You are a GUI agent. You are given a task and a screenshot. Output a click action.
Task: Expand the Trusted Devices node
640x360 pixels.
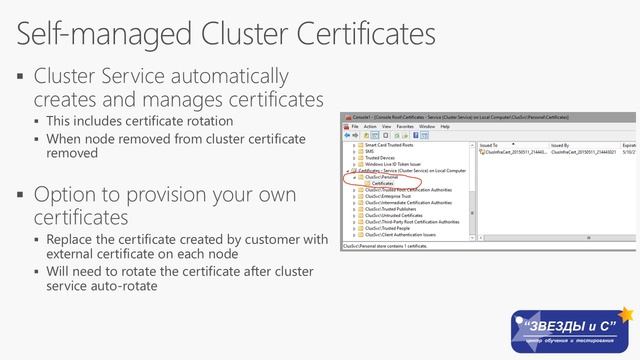[354, 158]
